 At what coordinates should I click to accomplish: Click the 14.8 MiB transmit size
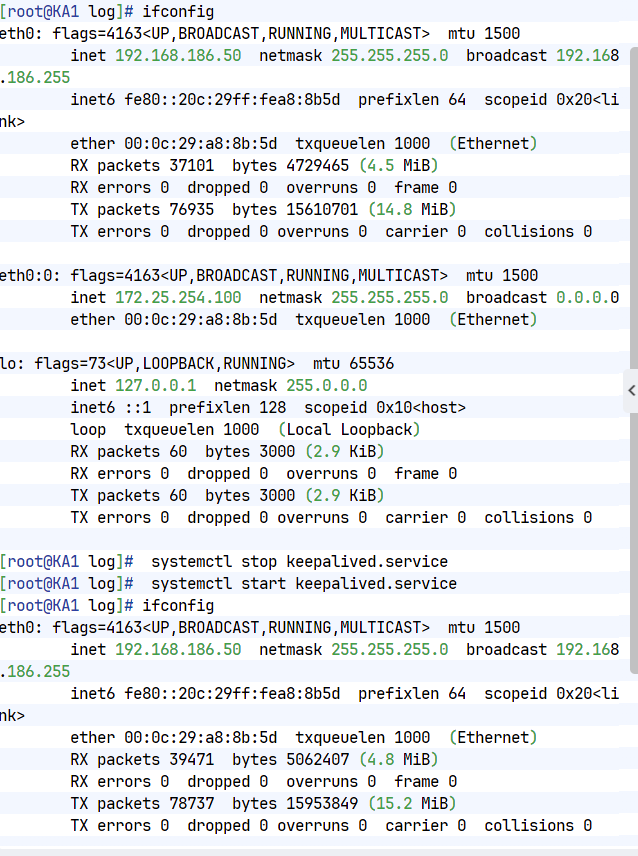(412, 210)
